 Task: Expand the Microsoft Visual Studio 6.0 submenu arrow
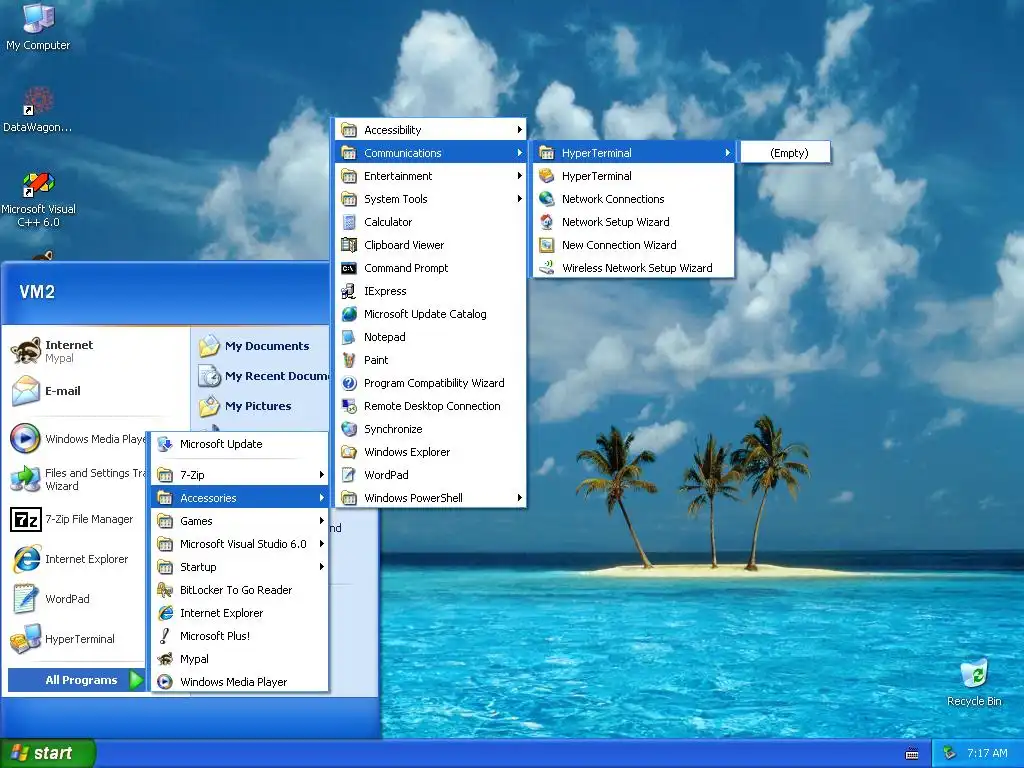321,543
